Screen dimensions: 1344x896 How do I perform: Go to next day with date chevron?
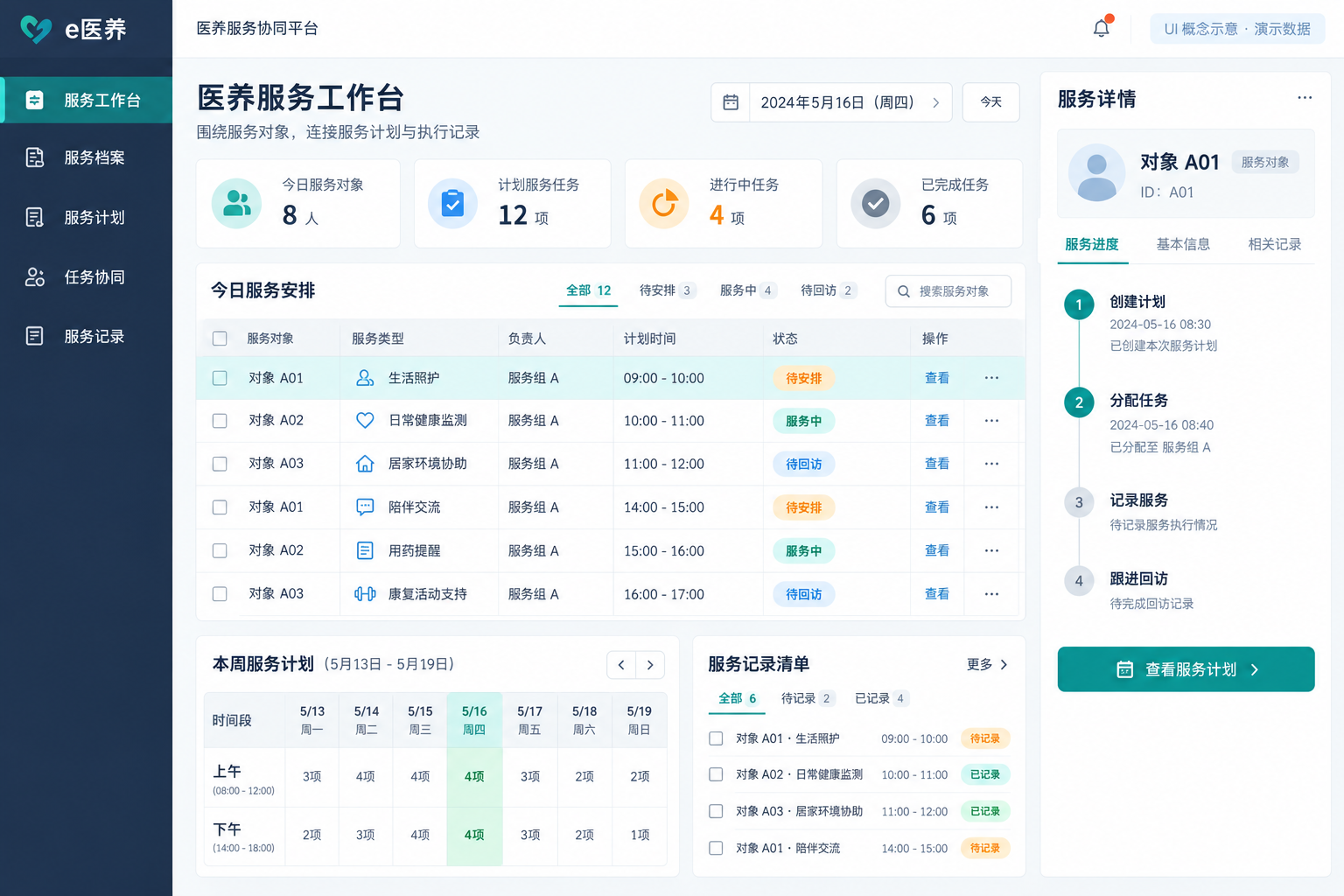[x=935, y=102]
